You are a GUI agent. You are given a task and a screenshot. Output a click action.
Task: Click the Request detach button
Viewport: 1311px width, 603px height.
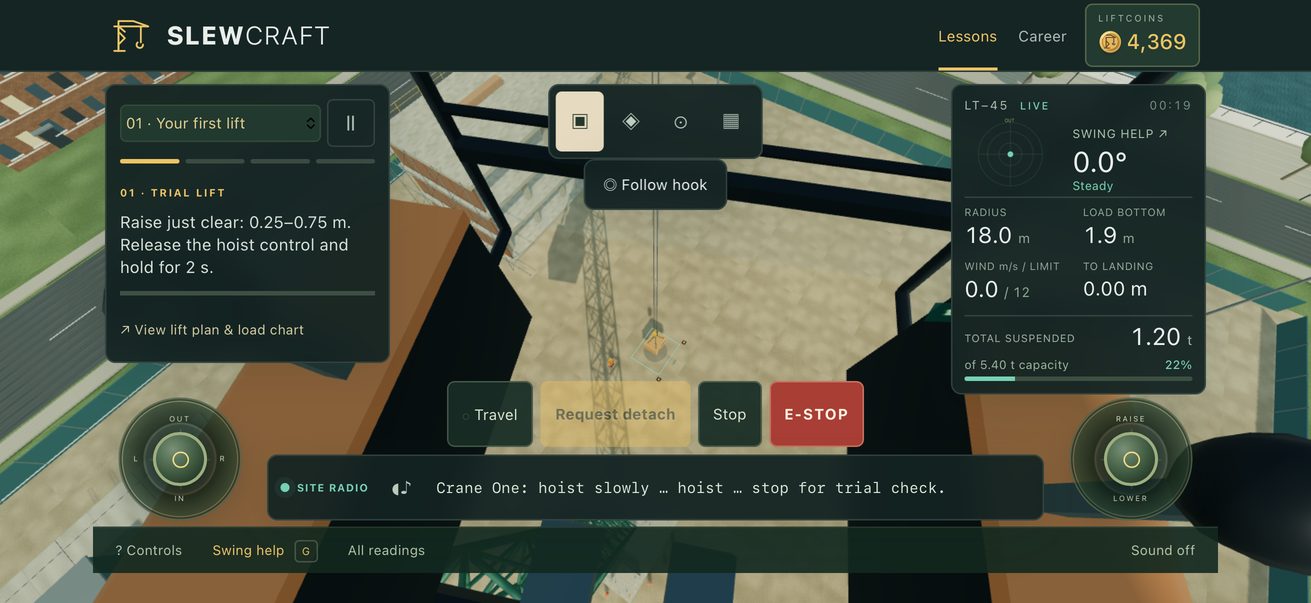tap(615, 414)
